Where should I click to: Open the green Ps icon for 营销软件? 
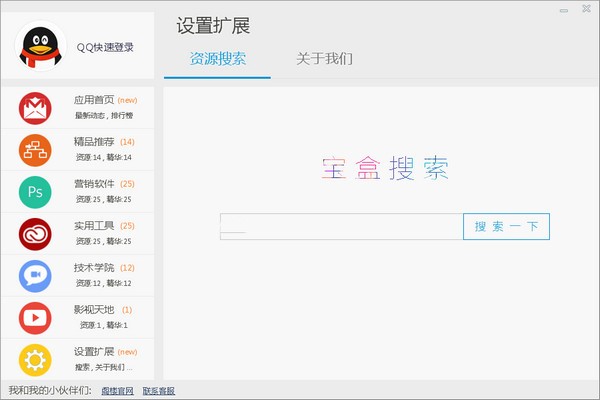35,192
